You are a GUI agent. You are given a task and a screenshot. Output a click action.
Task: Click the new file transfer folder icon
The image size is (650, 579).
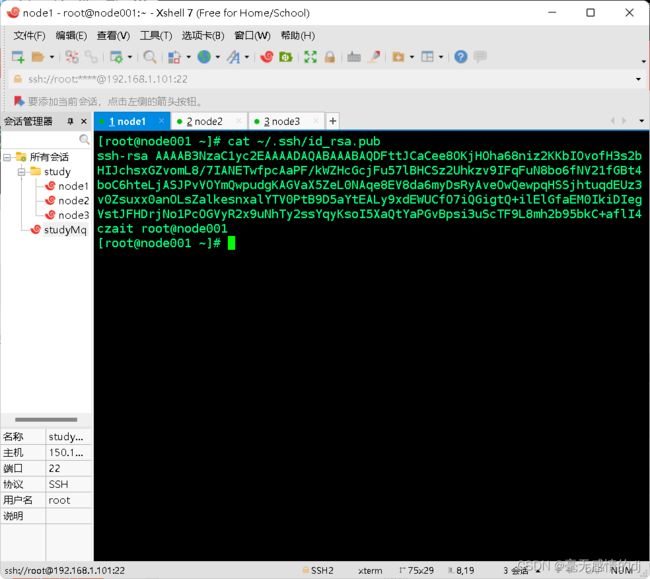pos(398,57)
